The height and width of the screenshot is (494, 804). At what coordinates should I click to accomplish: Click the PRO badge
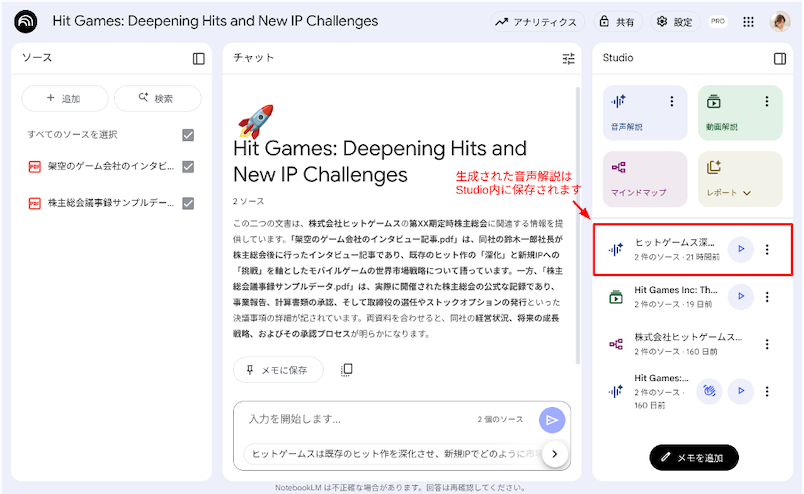[x=718, y=21]
